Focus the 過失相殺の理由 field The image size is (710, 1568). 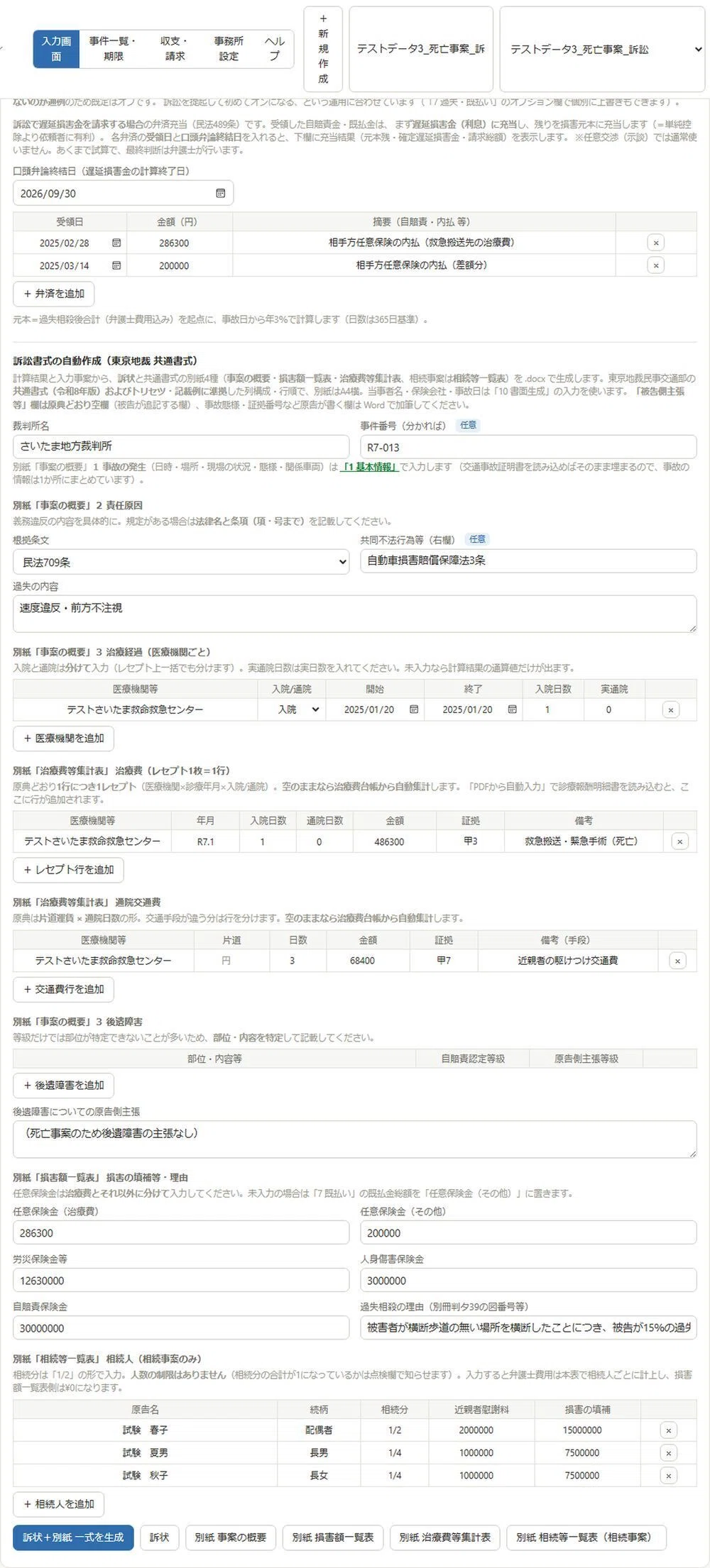528,1328
